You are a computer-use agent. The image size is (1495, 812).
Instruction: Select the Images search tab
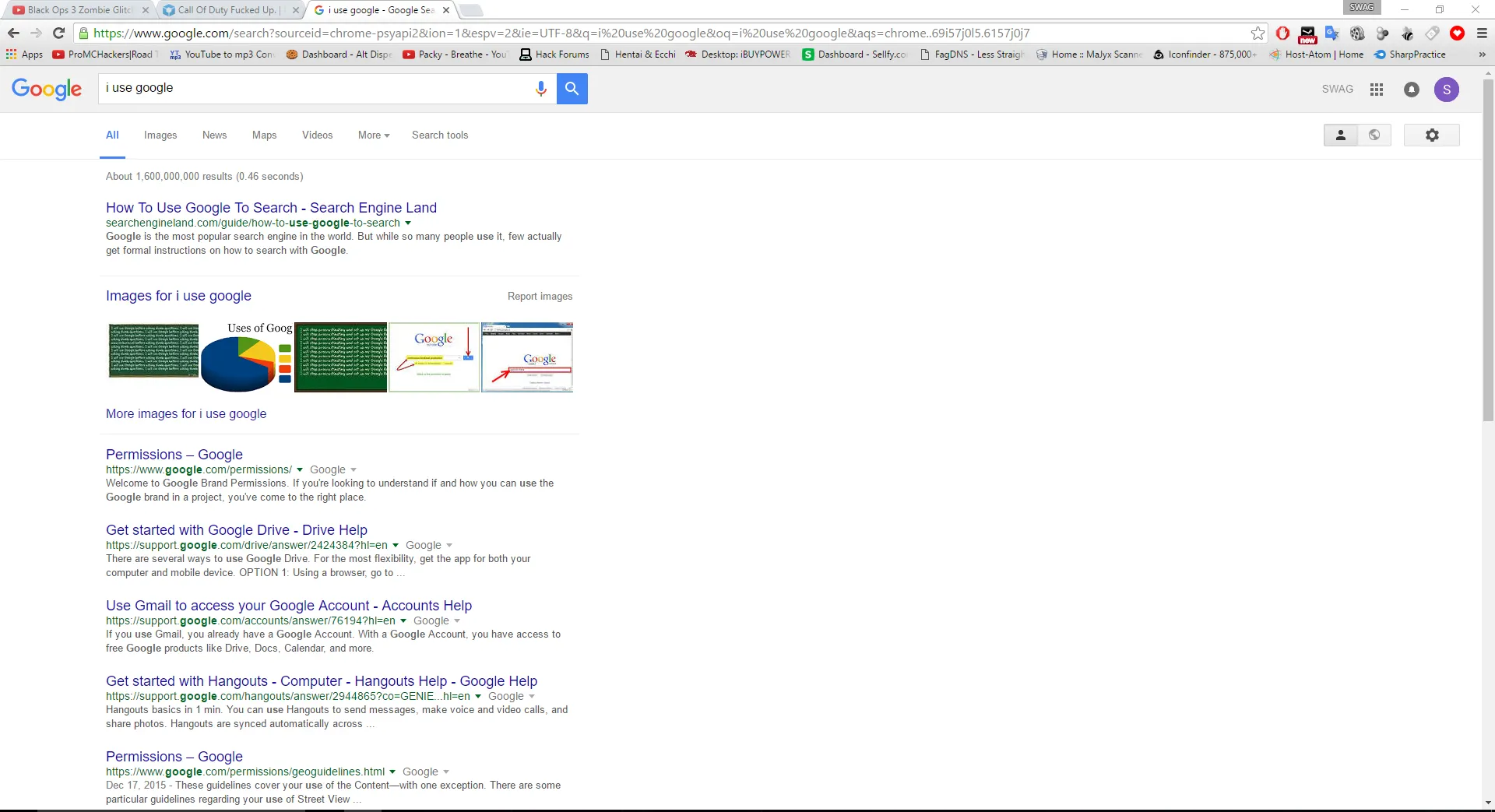pyautogui.click(x=160, y=135)
